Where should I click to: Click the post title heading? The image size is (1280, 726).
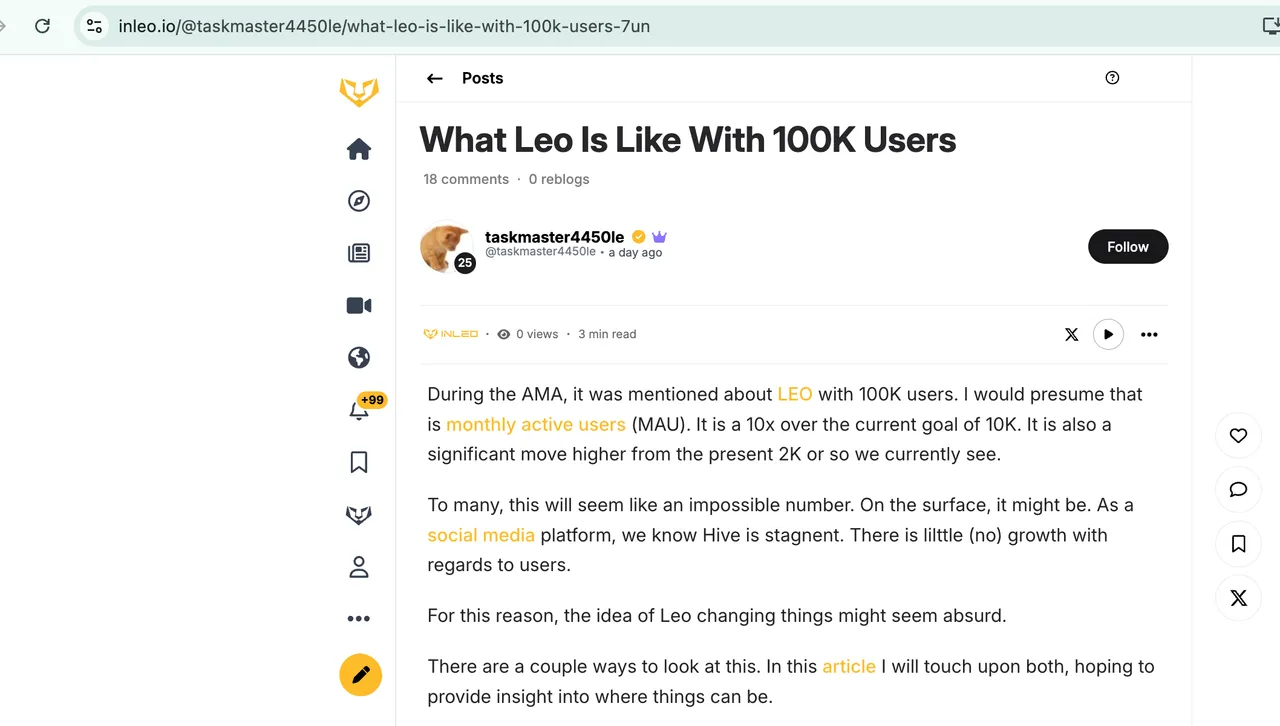[x=688, y=139]
